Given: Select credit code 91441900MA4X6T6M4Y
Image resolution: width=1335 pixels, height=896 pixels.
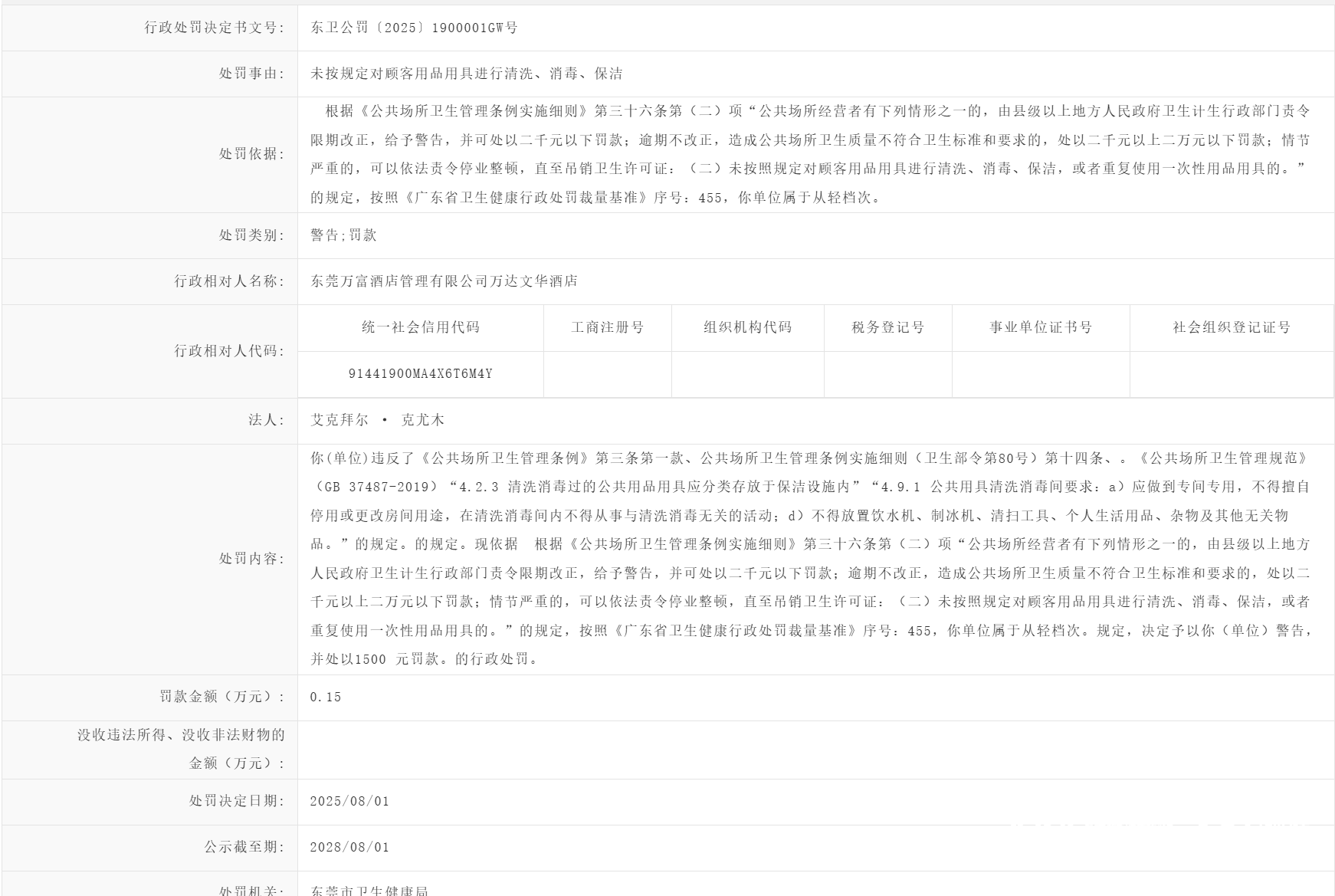Looking at the screenshot, I should pyautogui.click(x=421, y=374).
